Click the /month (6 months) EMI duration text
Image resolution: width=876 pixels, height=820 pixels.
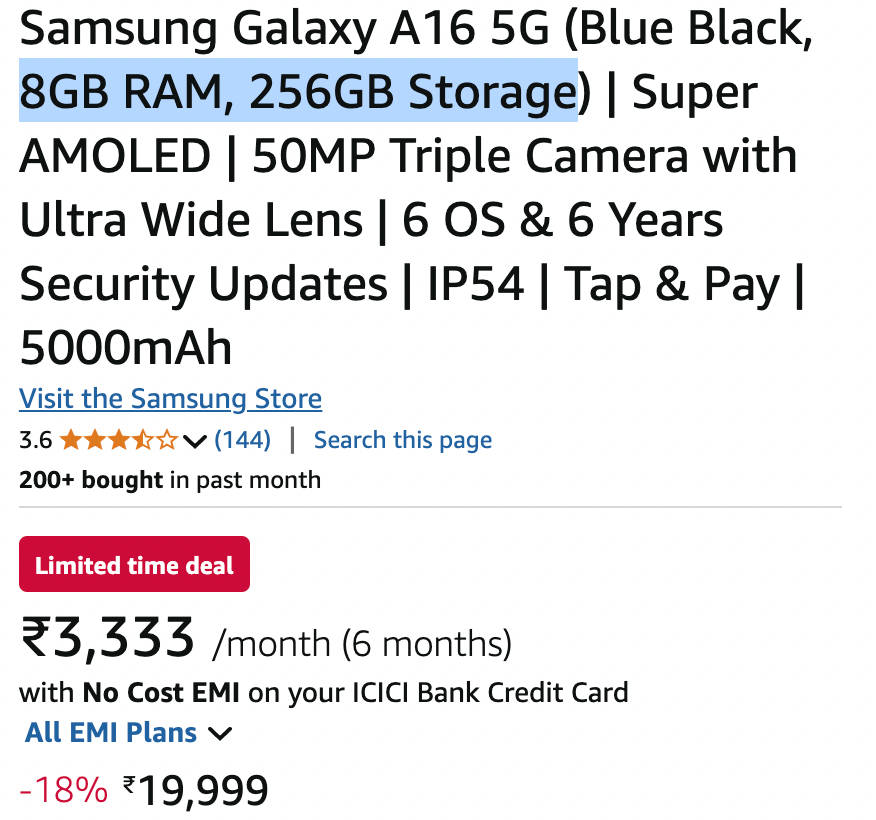pyautogui.click(x=362, y=643)
